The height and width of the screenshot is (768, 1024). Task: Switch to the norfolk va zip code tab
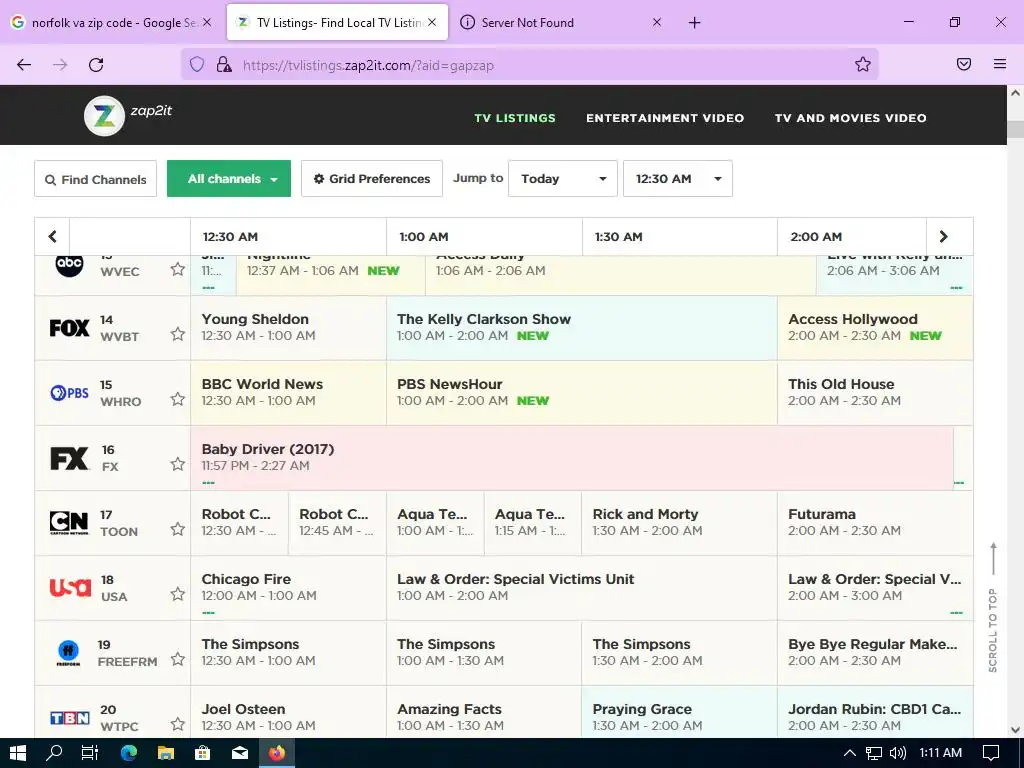click(110, 22)
